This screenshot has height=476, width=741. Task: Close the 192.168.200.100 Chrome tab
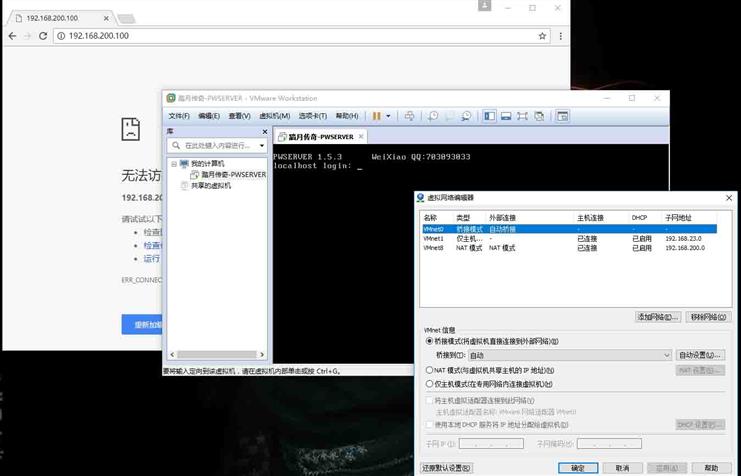106,18
